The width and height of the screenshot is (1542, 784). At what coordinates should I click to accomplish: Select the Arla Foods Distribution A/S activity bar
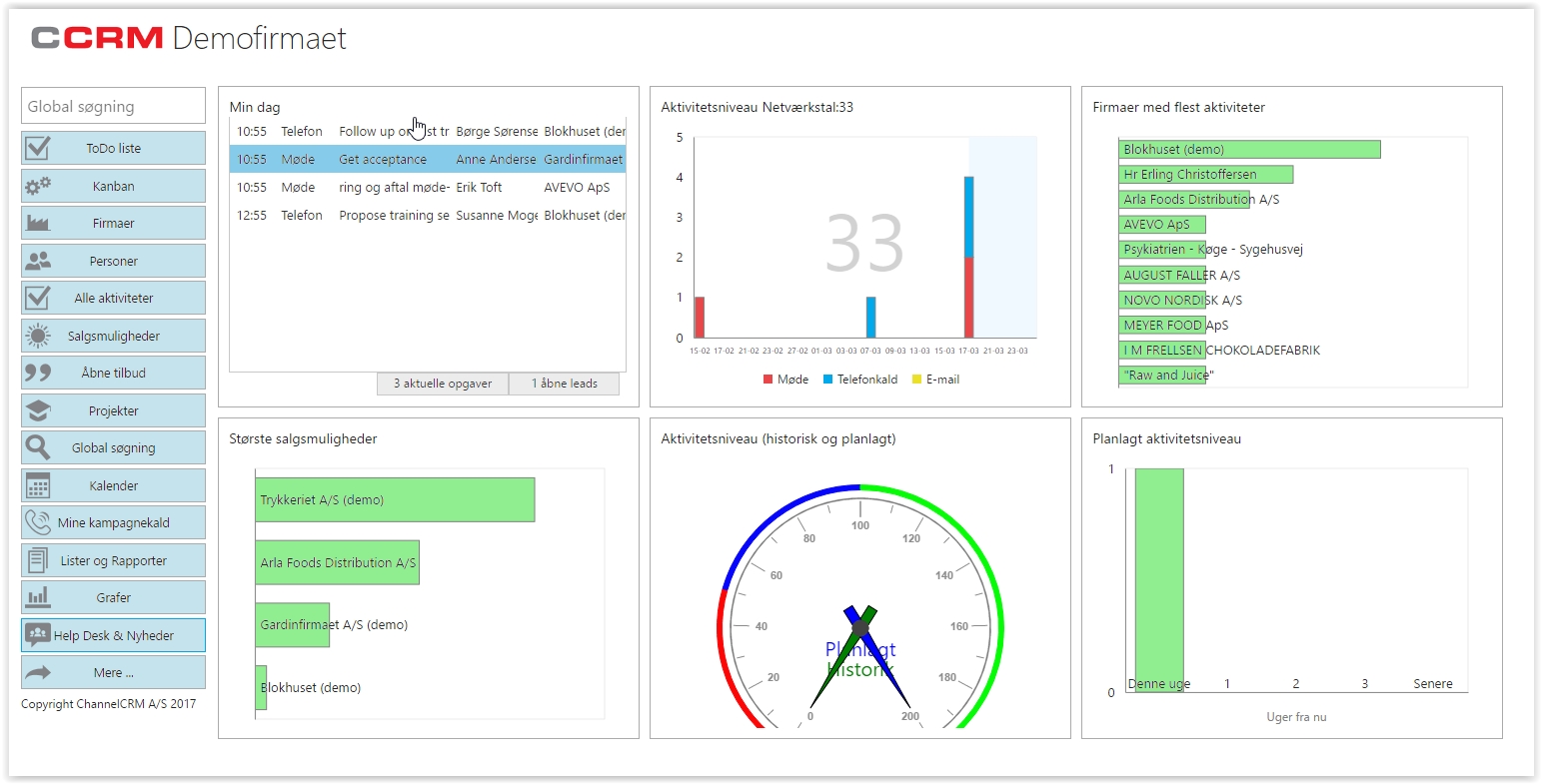pyautogui.click(x=1184, y=199)
